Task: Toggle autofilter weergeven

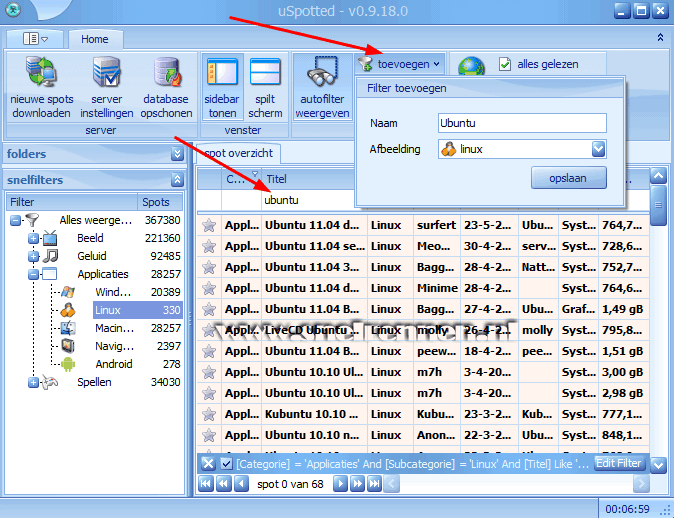Action: 322,87
